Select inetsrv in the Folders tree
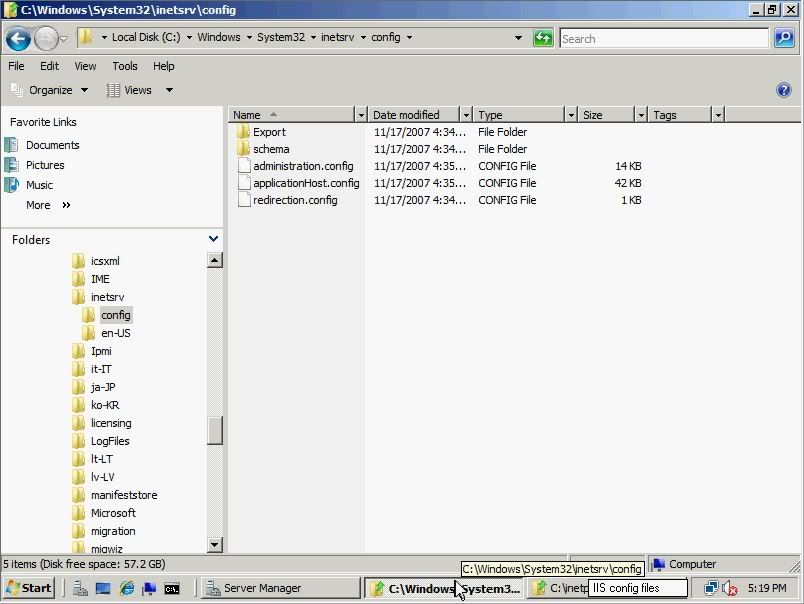This screenshot has height=604, width=804. [x=108, y=297]
